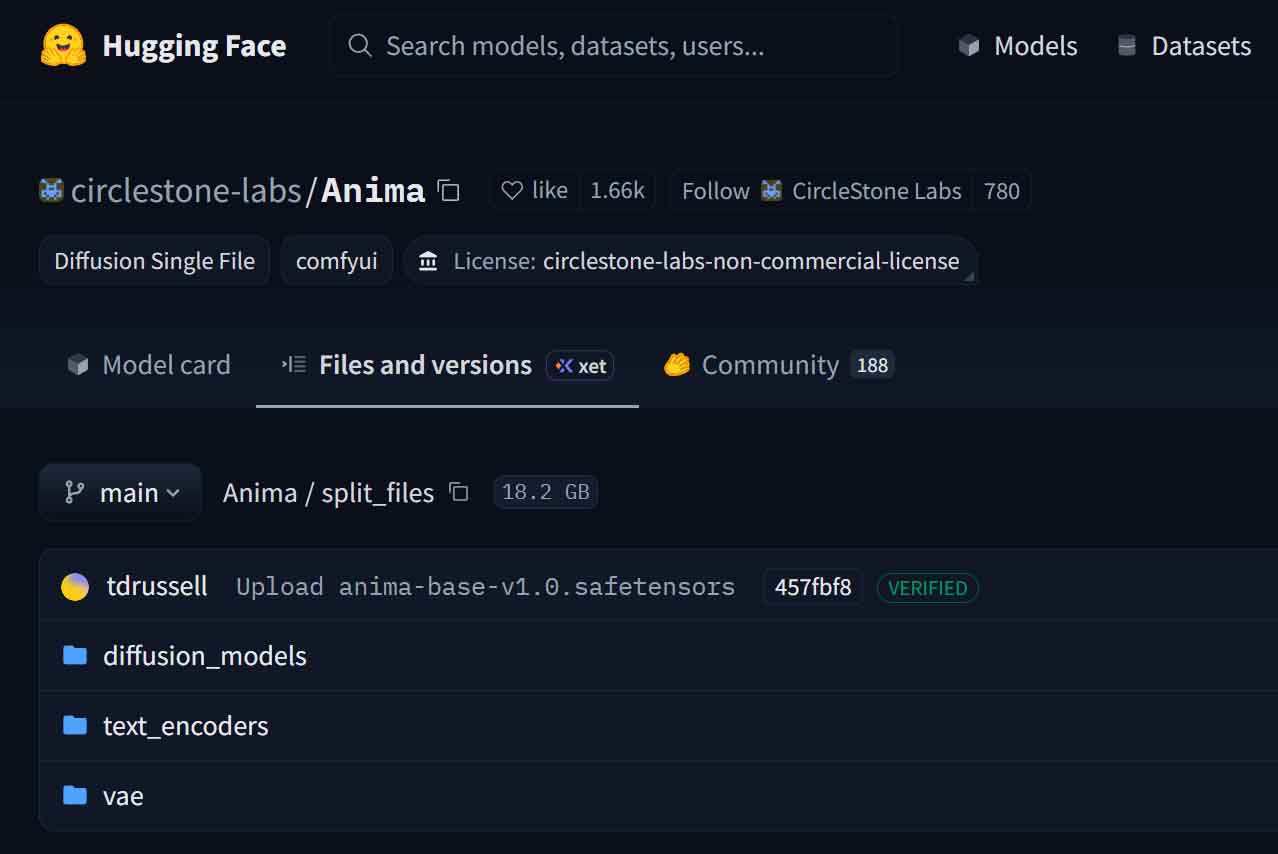Open the Upload anima-base-v1.0.safetensors commit message
The image size is (1278, 854).
click(485, 587)
